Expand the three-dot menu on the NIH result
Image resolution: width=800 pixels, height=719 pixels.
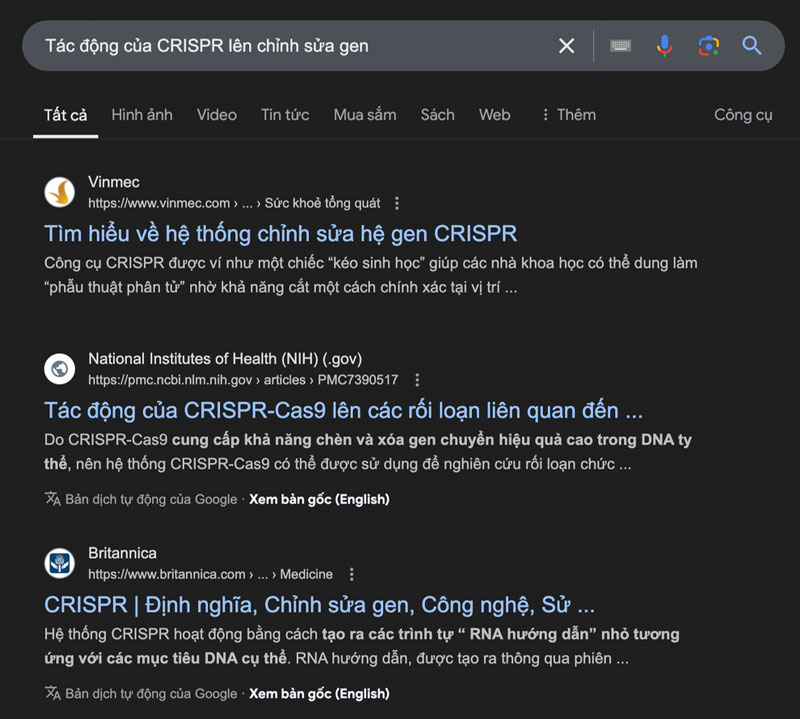pyautogui.click(x=416, y=379)
